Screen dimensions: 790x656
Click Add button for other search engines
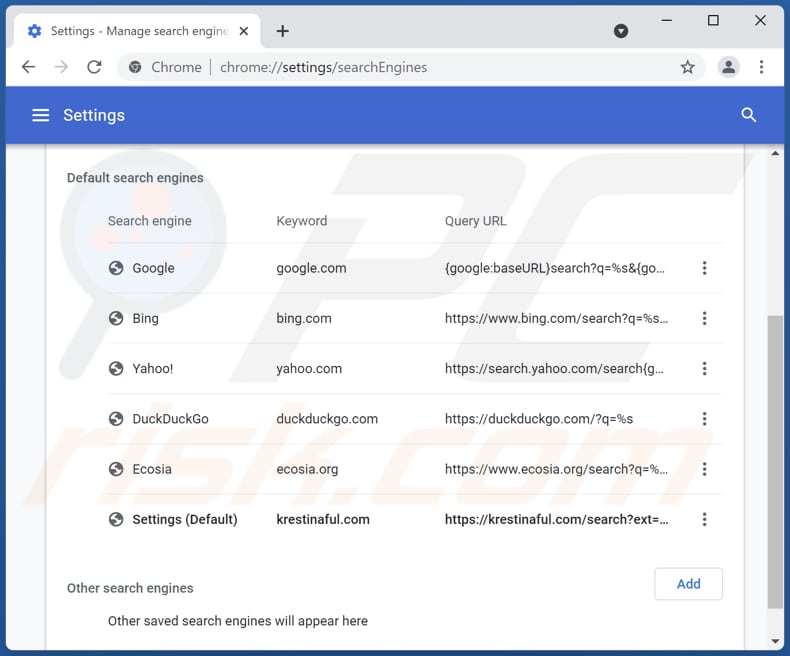(x=688, y=584)
